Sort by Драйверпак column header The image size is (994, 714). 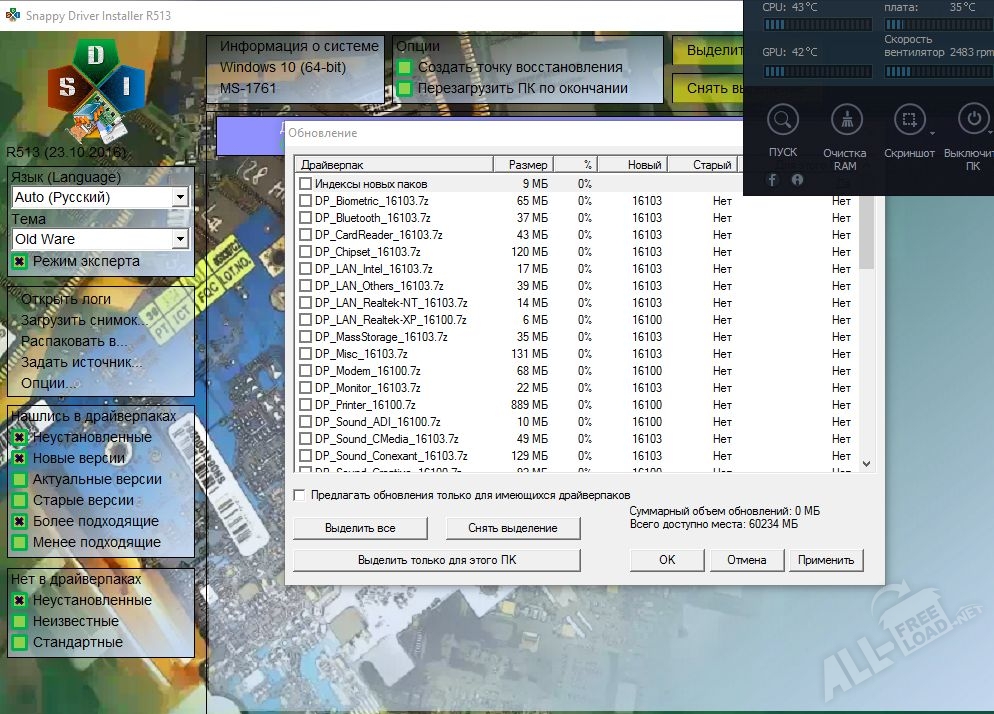click(x=394, y=165)
